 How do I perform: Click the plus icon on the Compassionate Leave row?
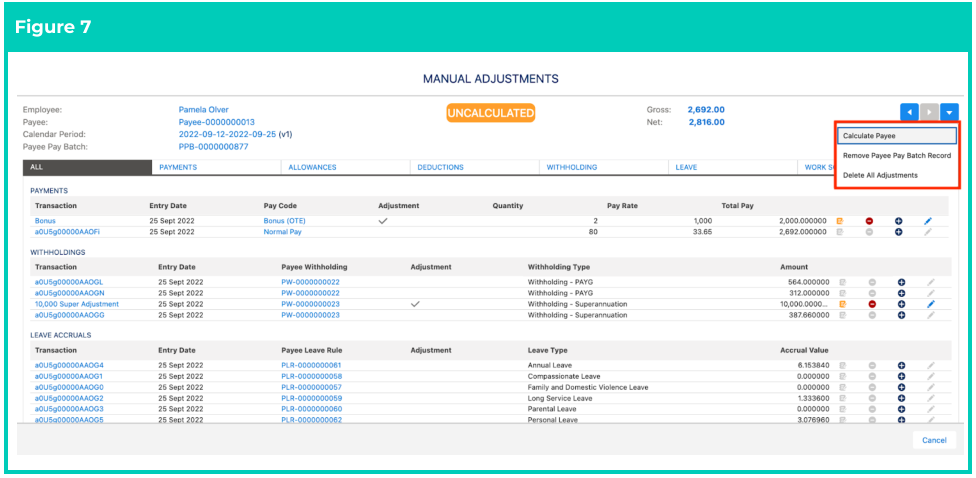click(x=901, y=377)
